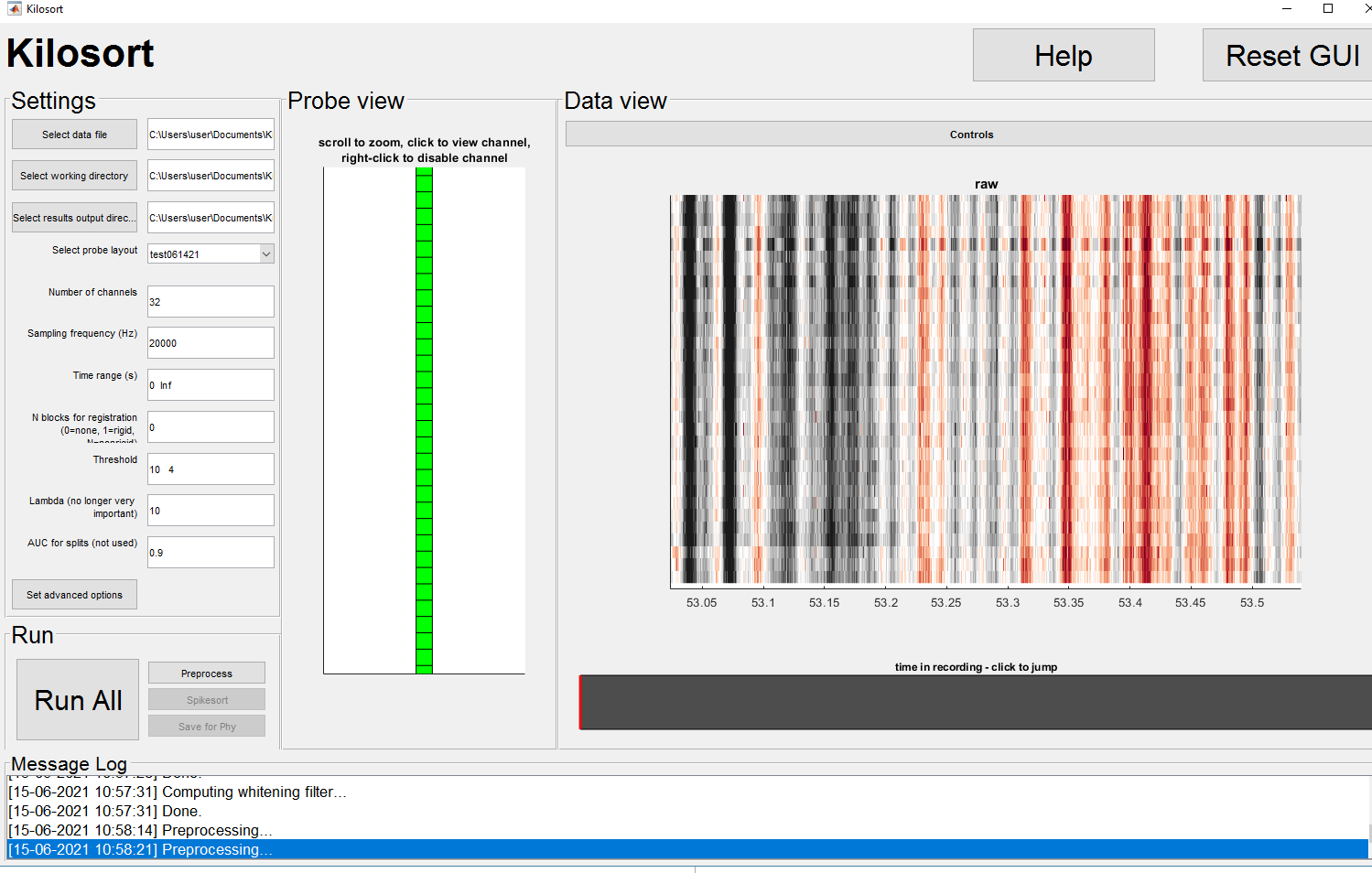Click the Save for Phy button

click(206, 726)
